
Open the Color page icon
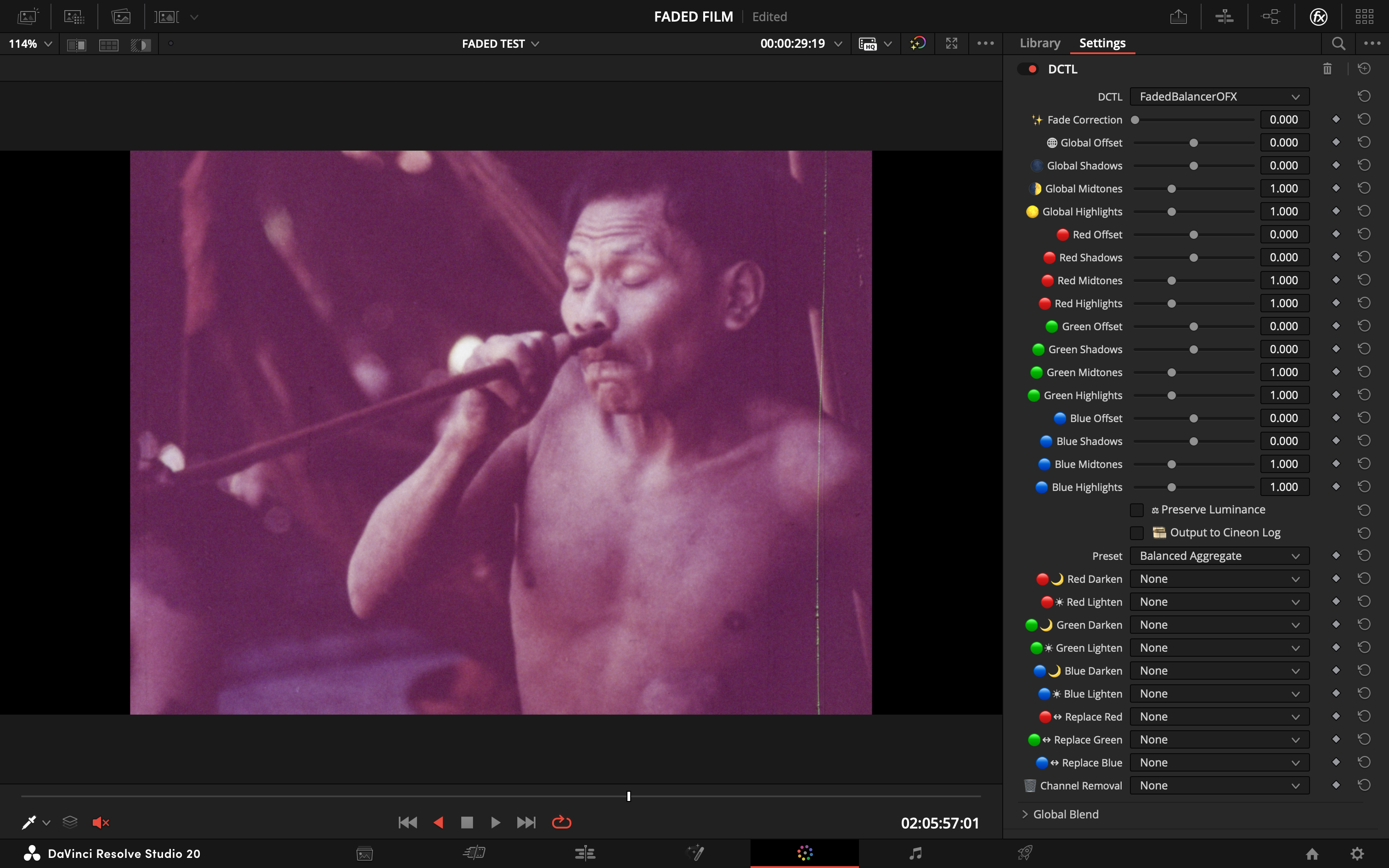coord(805,853)
